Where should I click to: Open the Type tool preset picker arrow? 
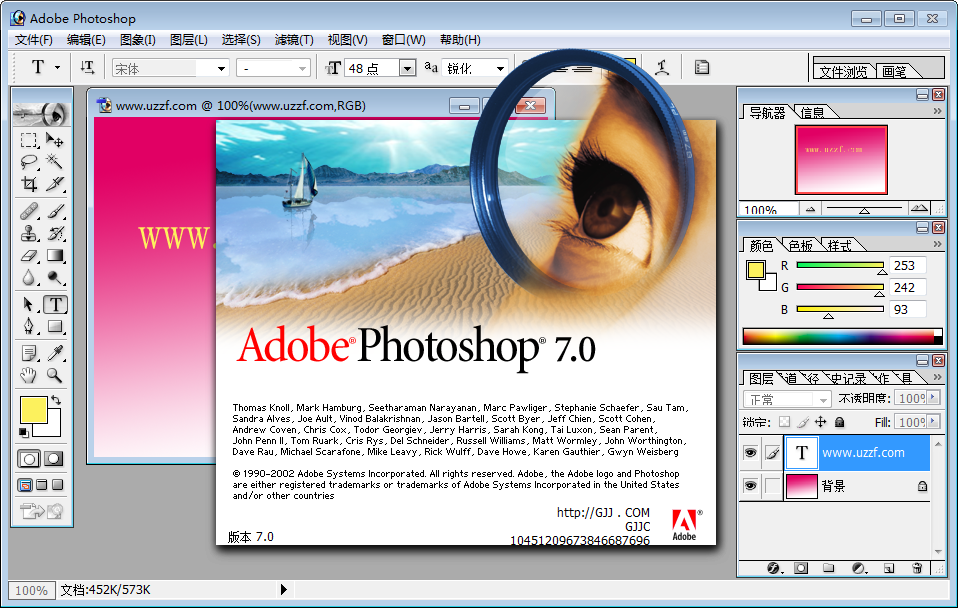pos(57,67)
